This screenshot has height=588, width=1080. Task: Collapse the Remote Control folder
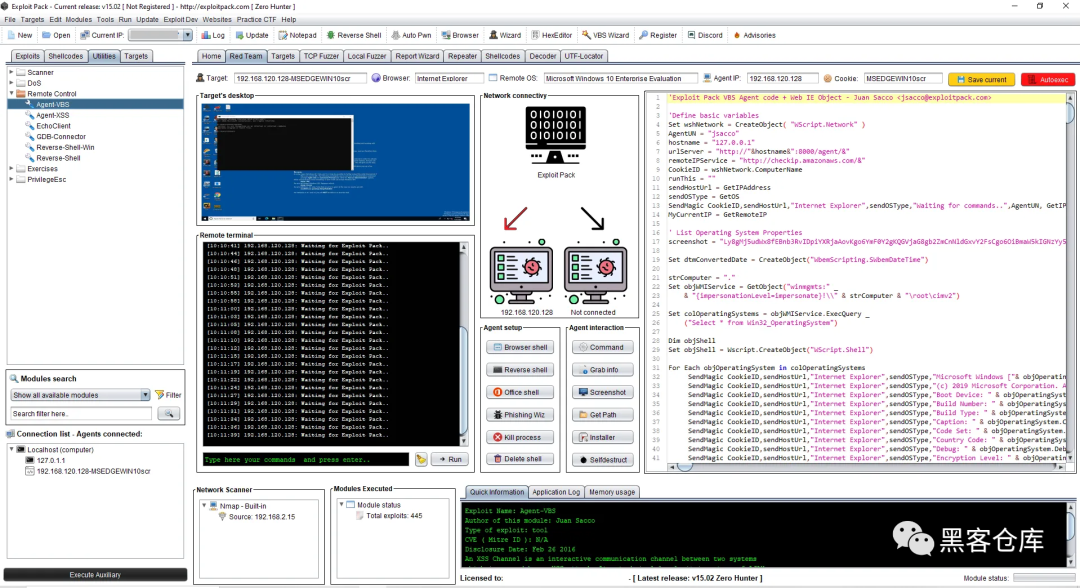coord(11,94)
